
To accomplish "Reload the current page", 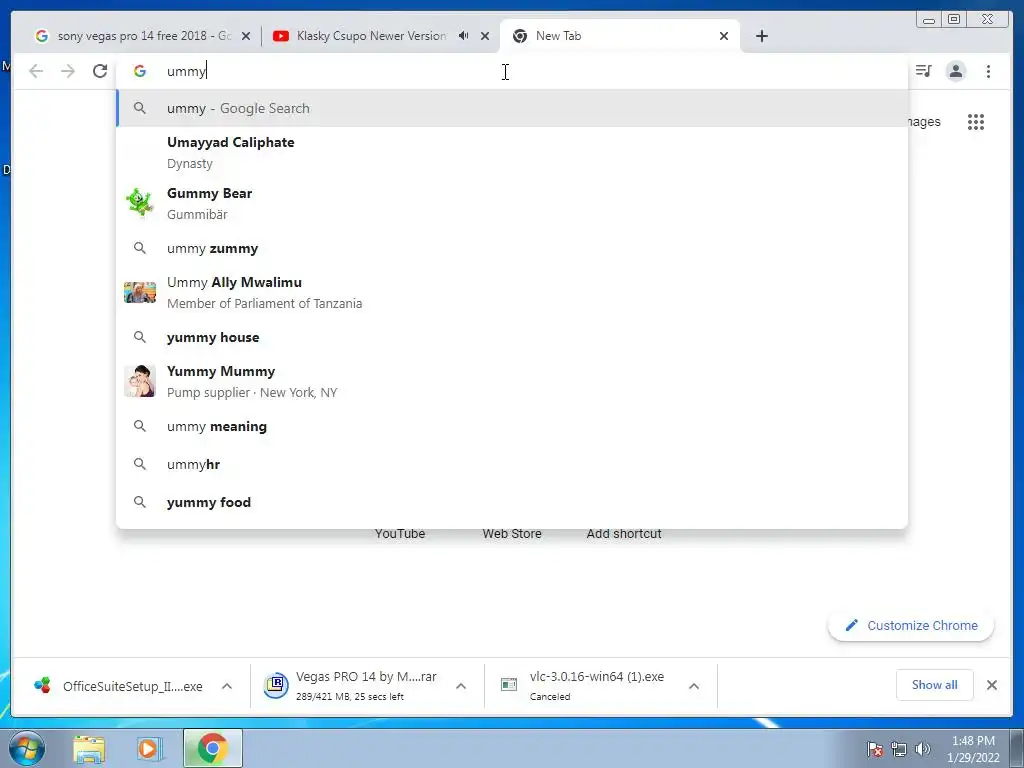I will click(x=100, y=71).
